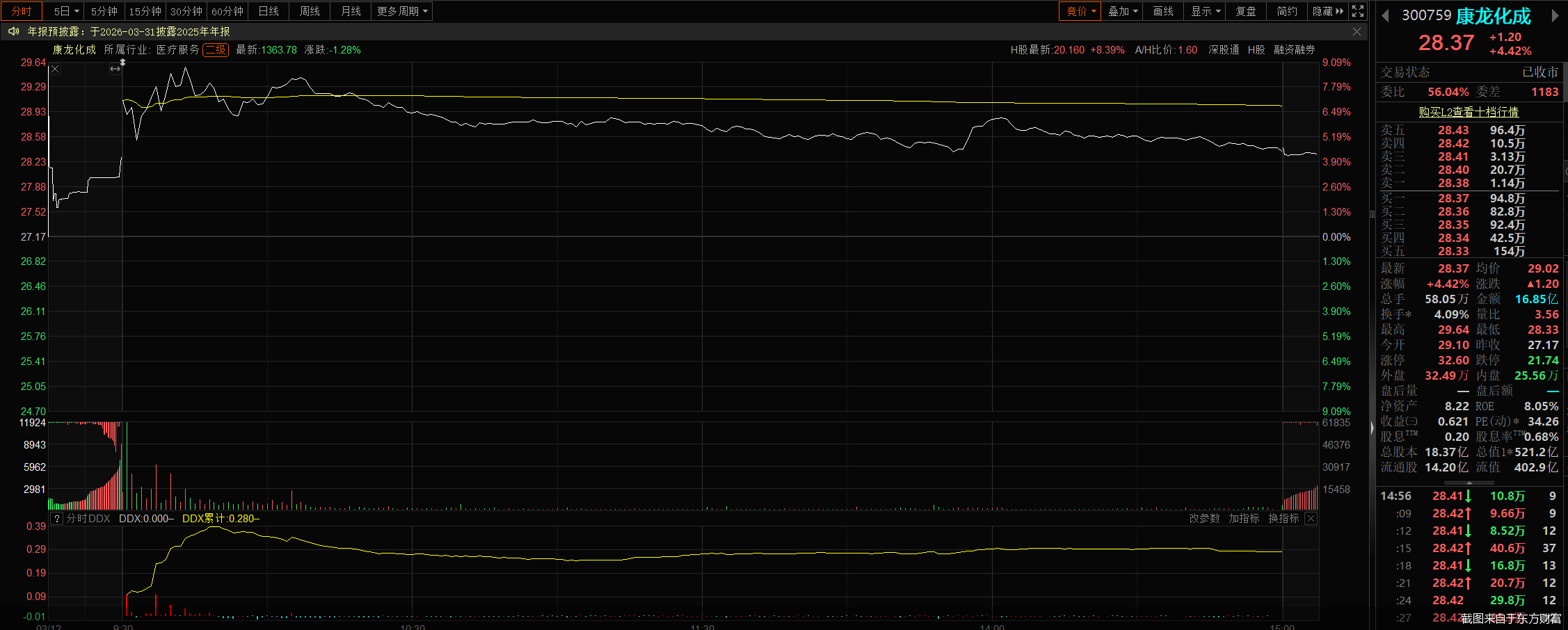
Task: Click the 买一 price 28.37
Action: [x=1454, y=199]
